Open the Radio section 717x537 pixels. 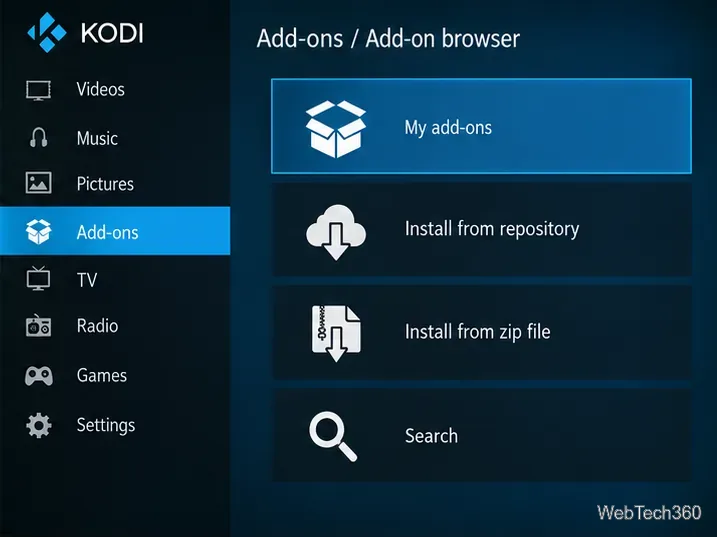tap(97, 326)
